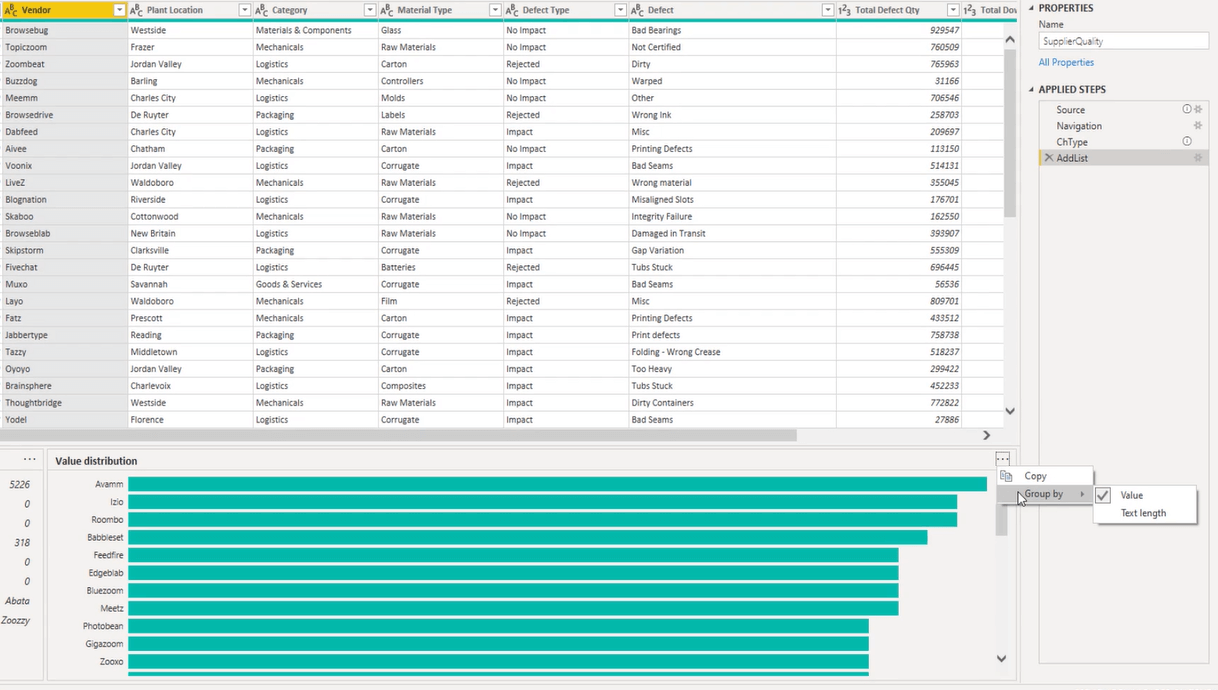The image size is (1218, 690).
Task: Edit the query Name field SupplierQuality
Action: point(1123,41)
